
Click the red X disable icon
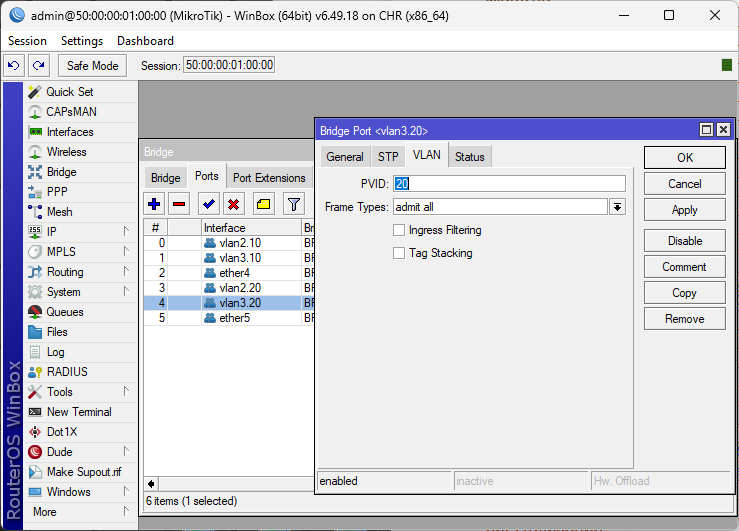pos(234,204)
